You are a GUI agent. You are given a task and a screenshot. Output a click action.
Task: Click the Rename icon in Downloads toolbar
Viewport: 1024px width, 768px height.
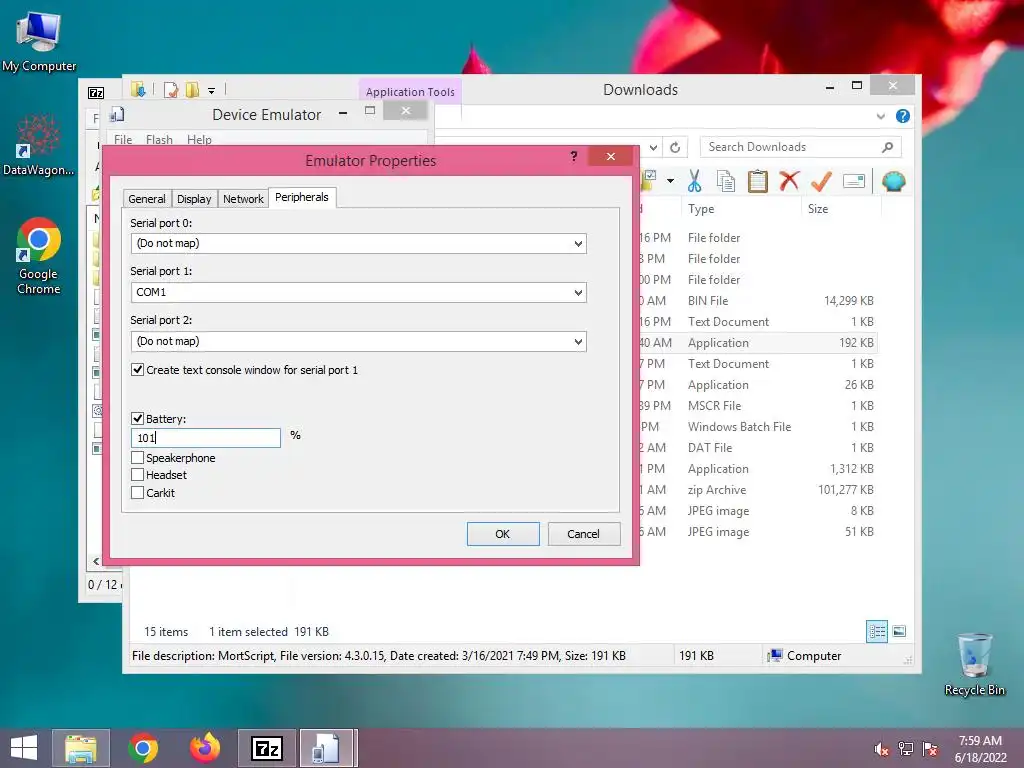pyautogui.click(x=854, y=181)
